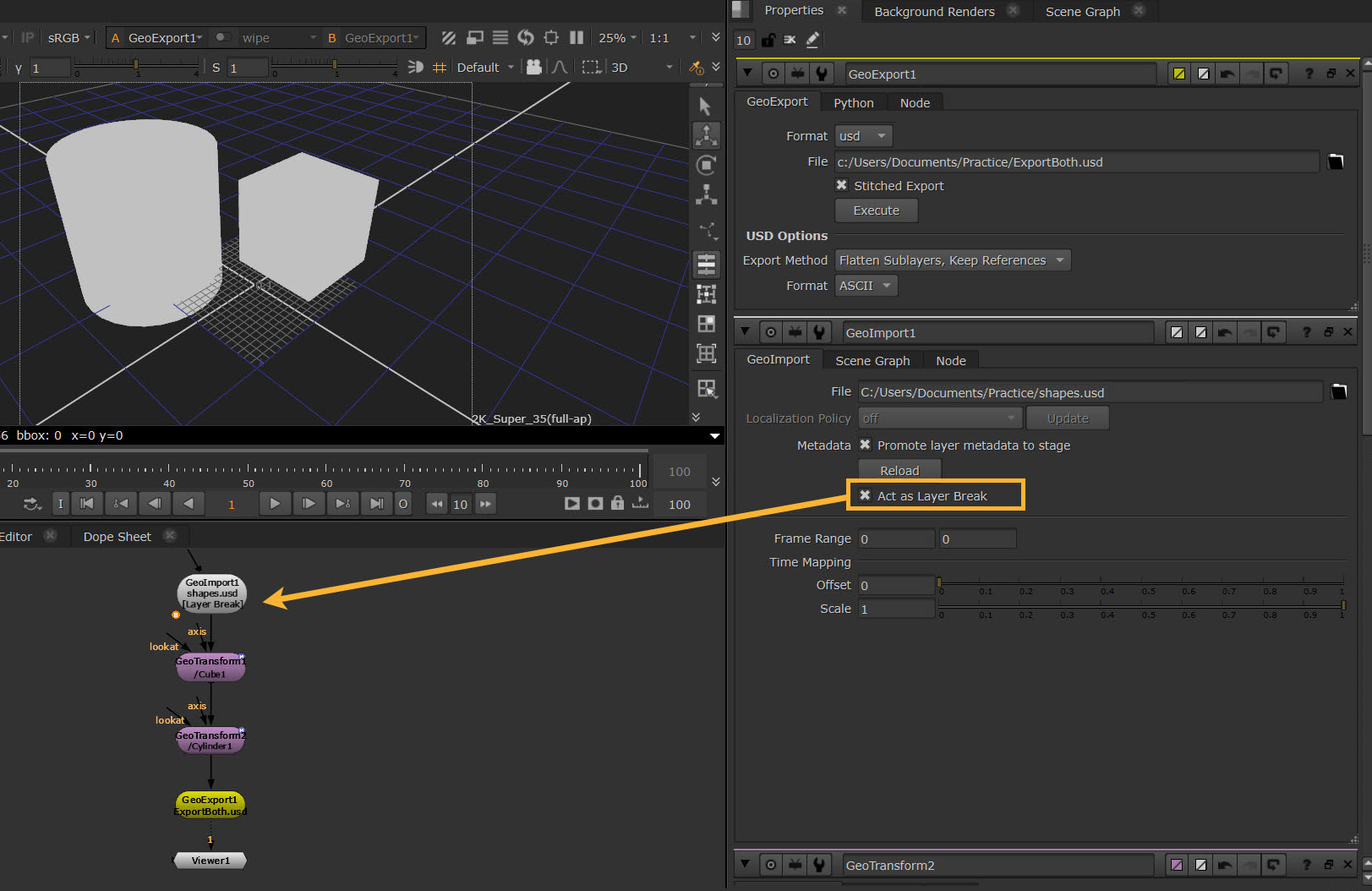Open 3D view mode dropdown
Viewport: 1372px width, 891px height.
tap(642, 67)
